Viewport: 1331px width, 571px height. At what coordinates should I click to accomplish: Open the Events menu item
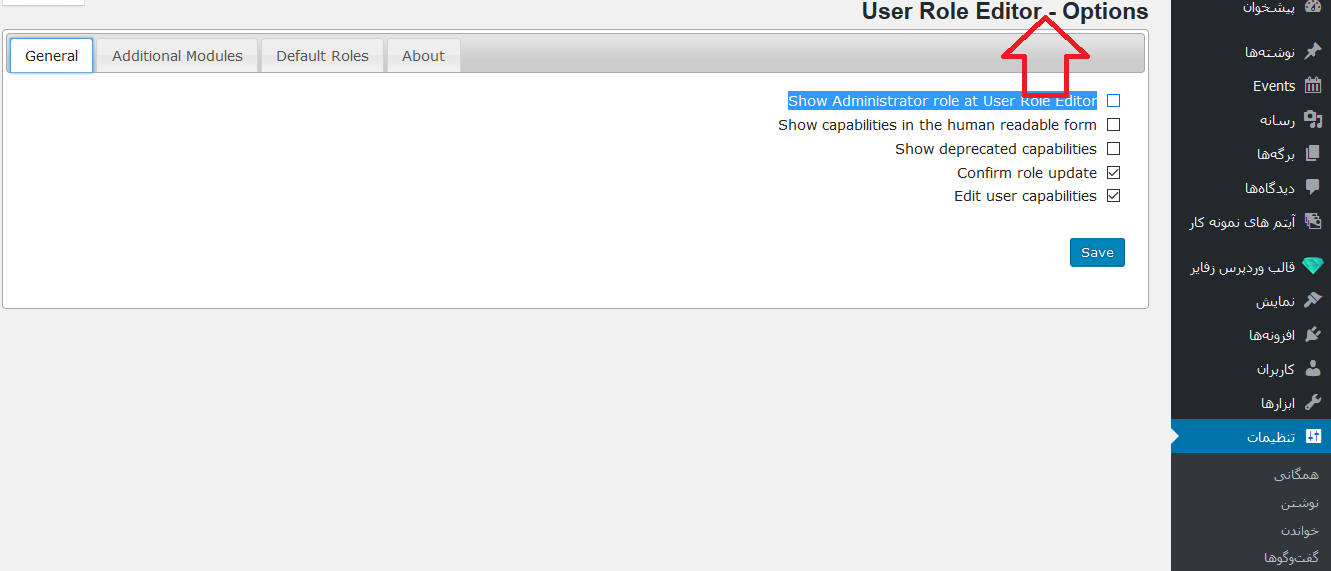click(1251, 86)
